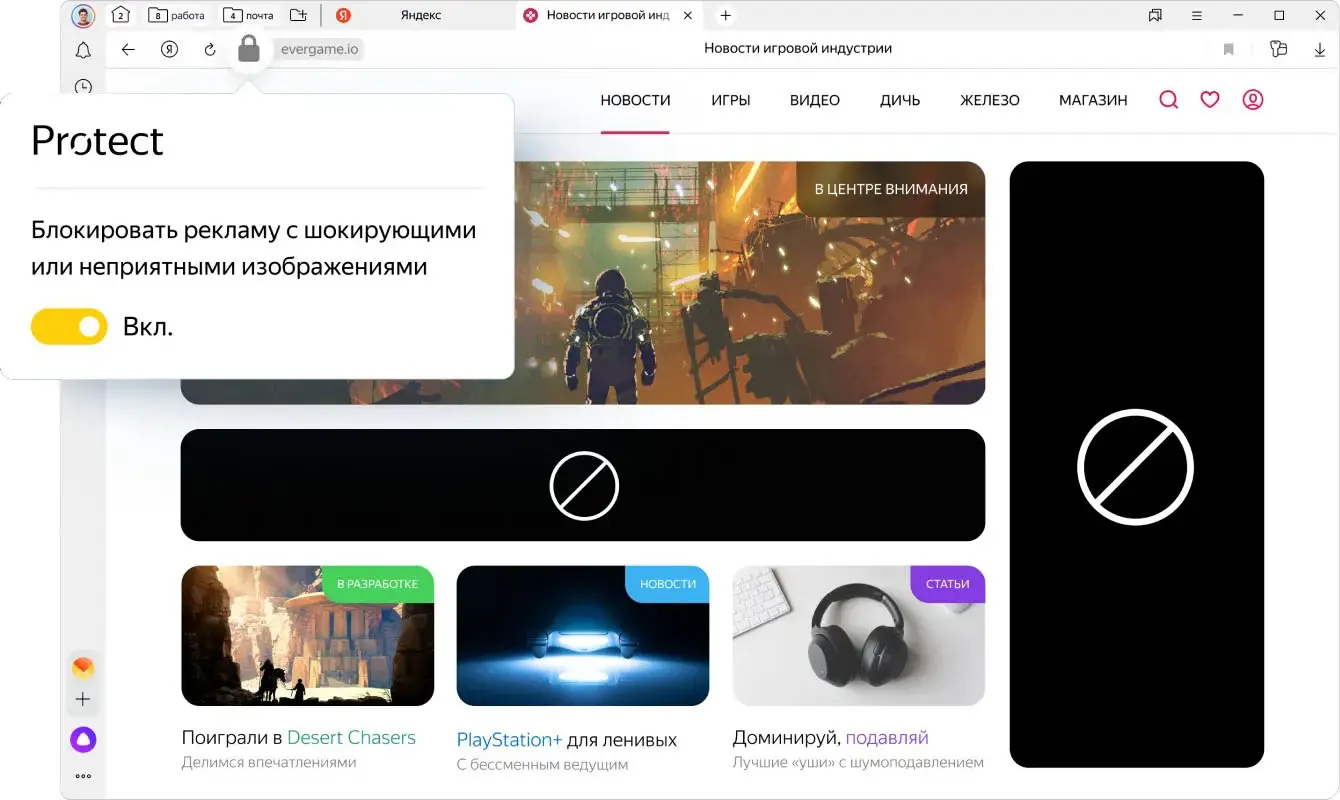Open the downloads arrow icon
Screen dimensions: 1340x800
tap(1319, 49)
